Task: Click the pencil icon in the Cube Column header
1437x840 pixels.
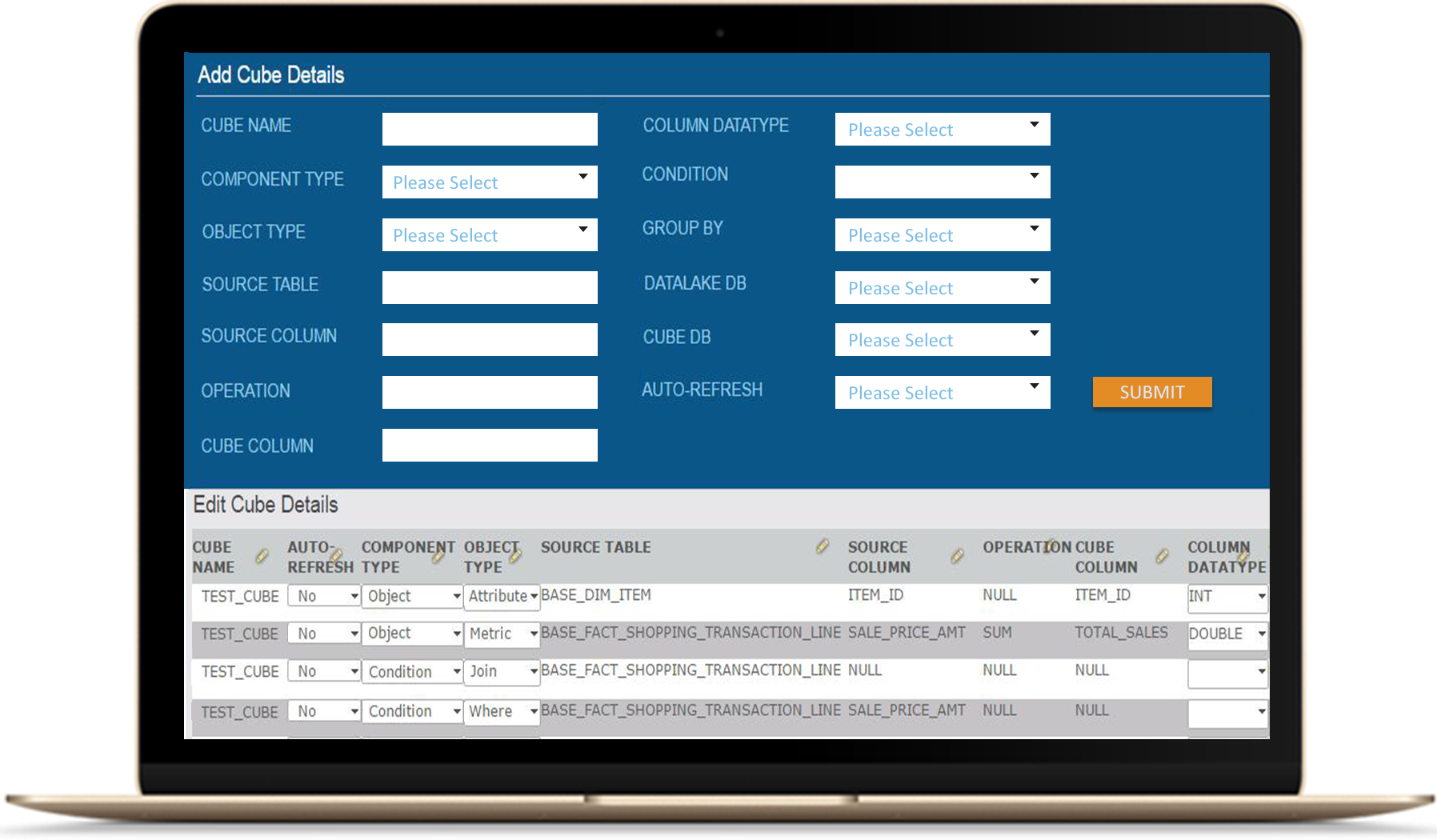Action: point(1163,556)
